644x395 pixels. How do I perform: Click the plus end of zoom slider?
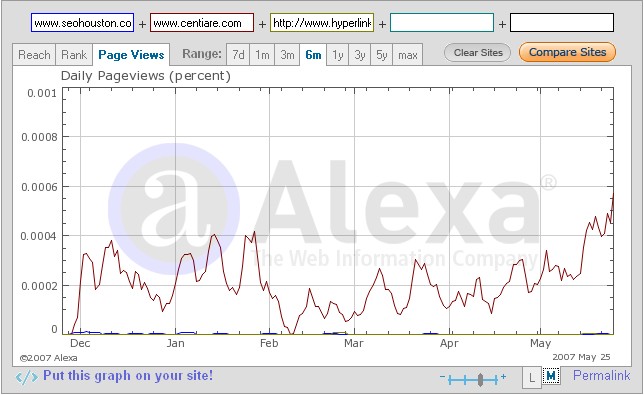click(x=504, y=377)
